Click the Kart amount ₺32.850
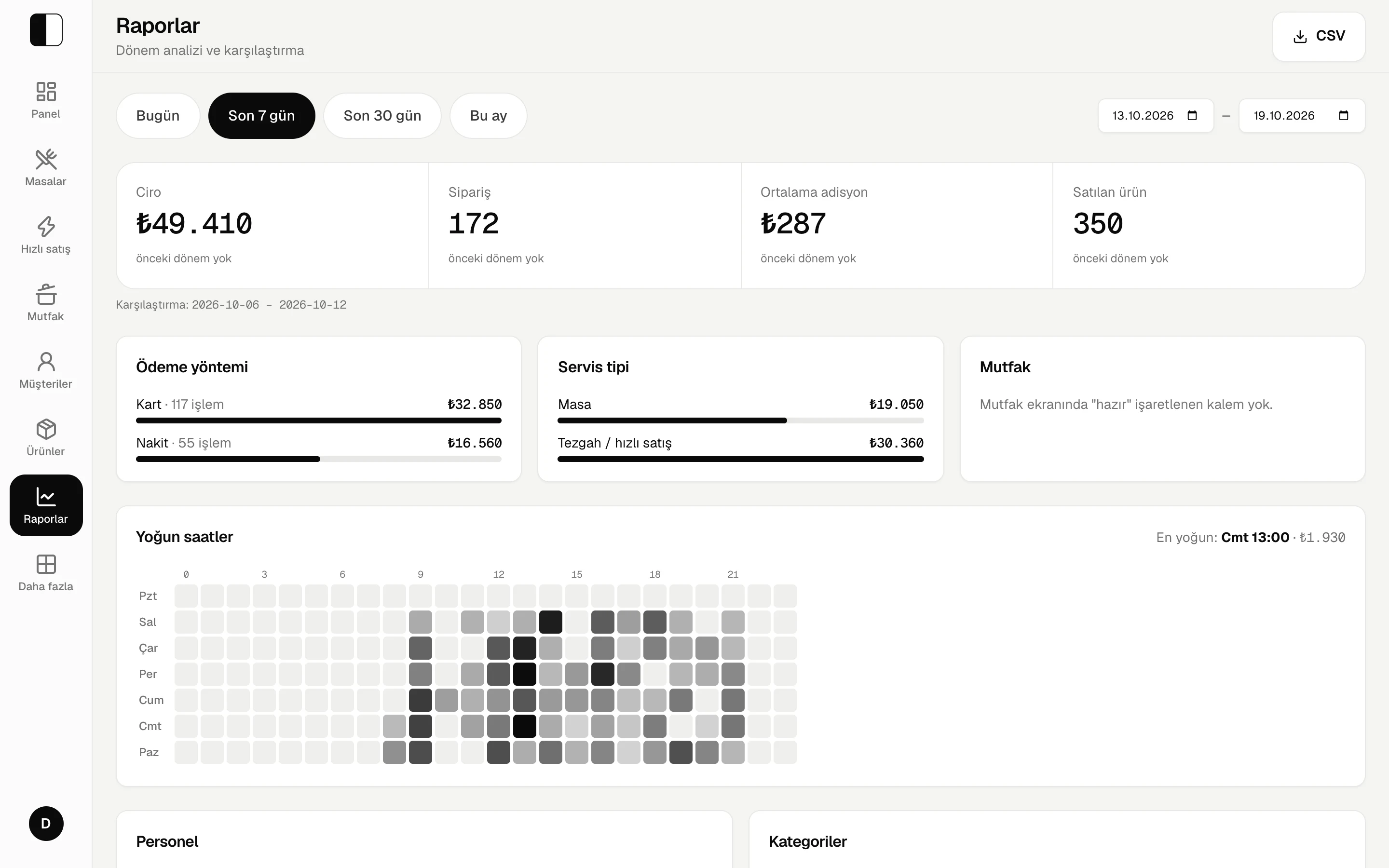The height and width of the screenshot is (868, 1389). click(475, 404)
